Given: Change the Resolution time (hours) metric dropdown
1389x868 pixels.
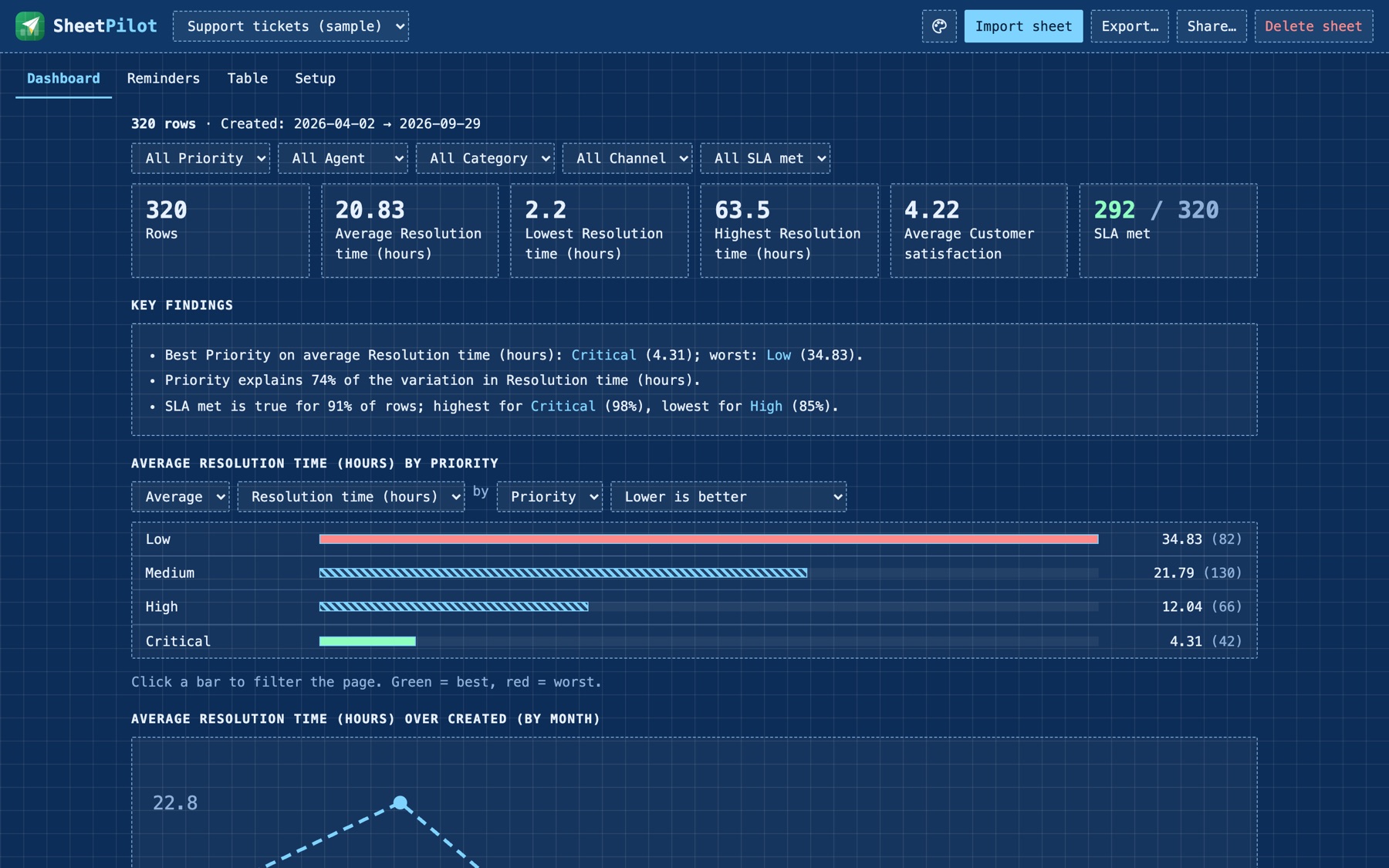Looking at the screenshot, I should point(351,497).
